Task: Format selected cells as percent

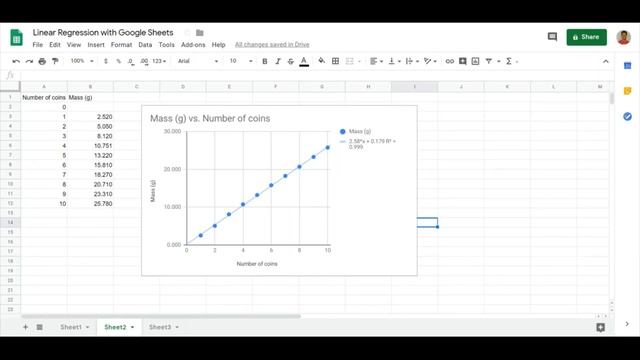Action: click(x=119, y=61)
